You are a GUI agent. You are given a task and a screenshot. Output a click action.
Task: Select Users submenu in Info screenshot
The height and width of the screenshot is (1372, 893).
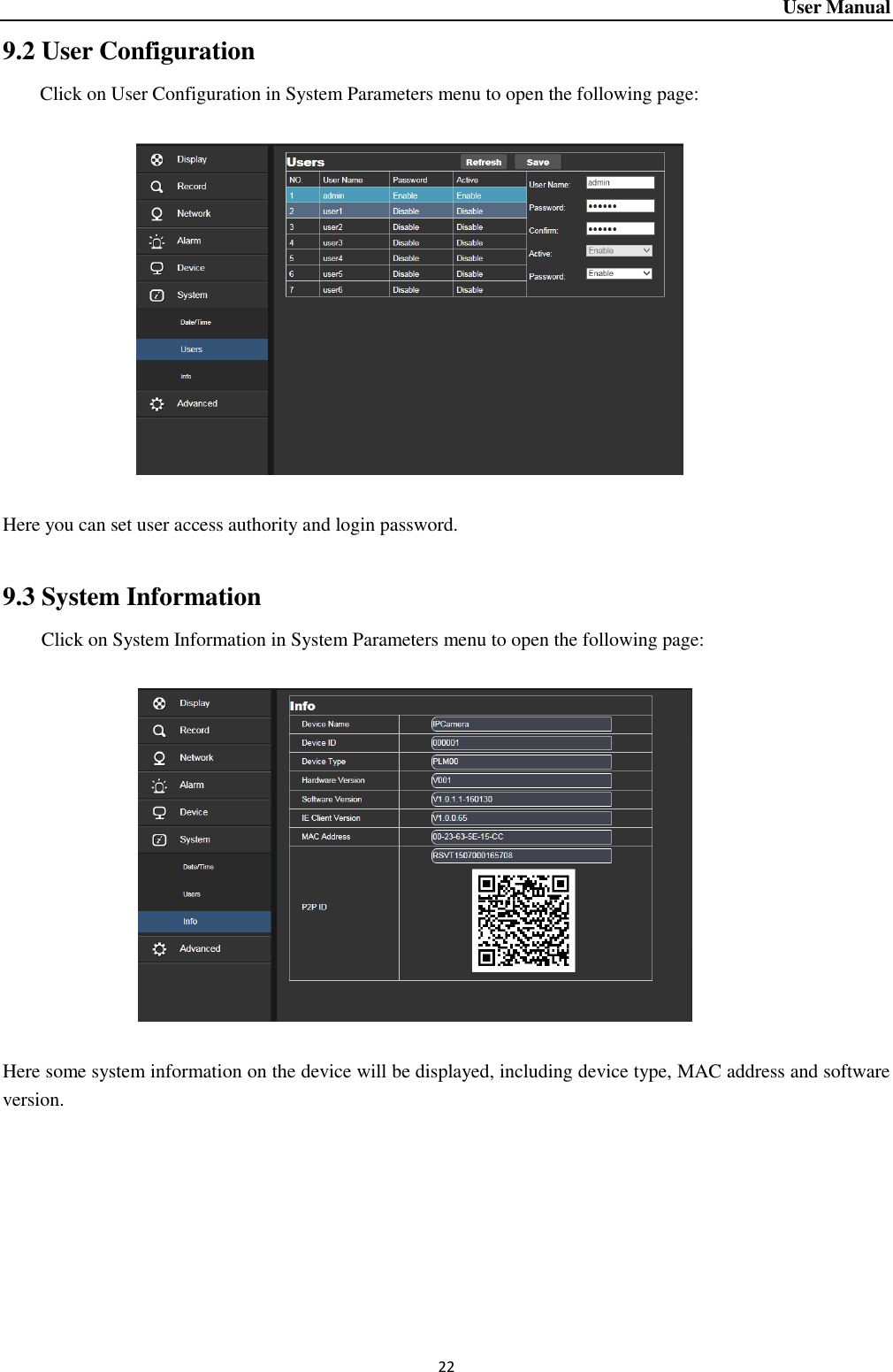(x=192, y=894)
